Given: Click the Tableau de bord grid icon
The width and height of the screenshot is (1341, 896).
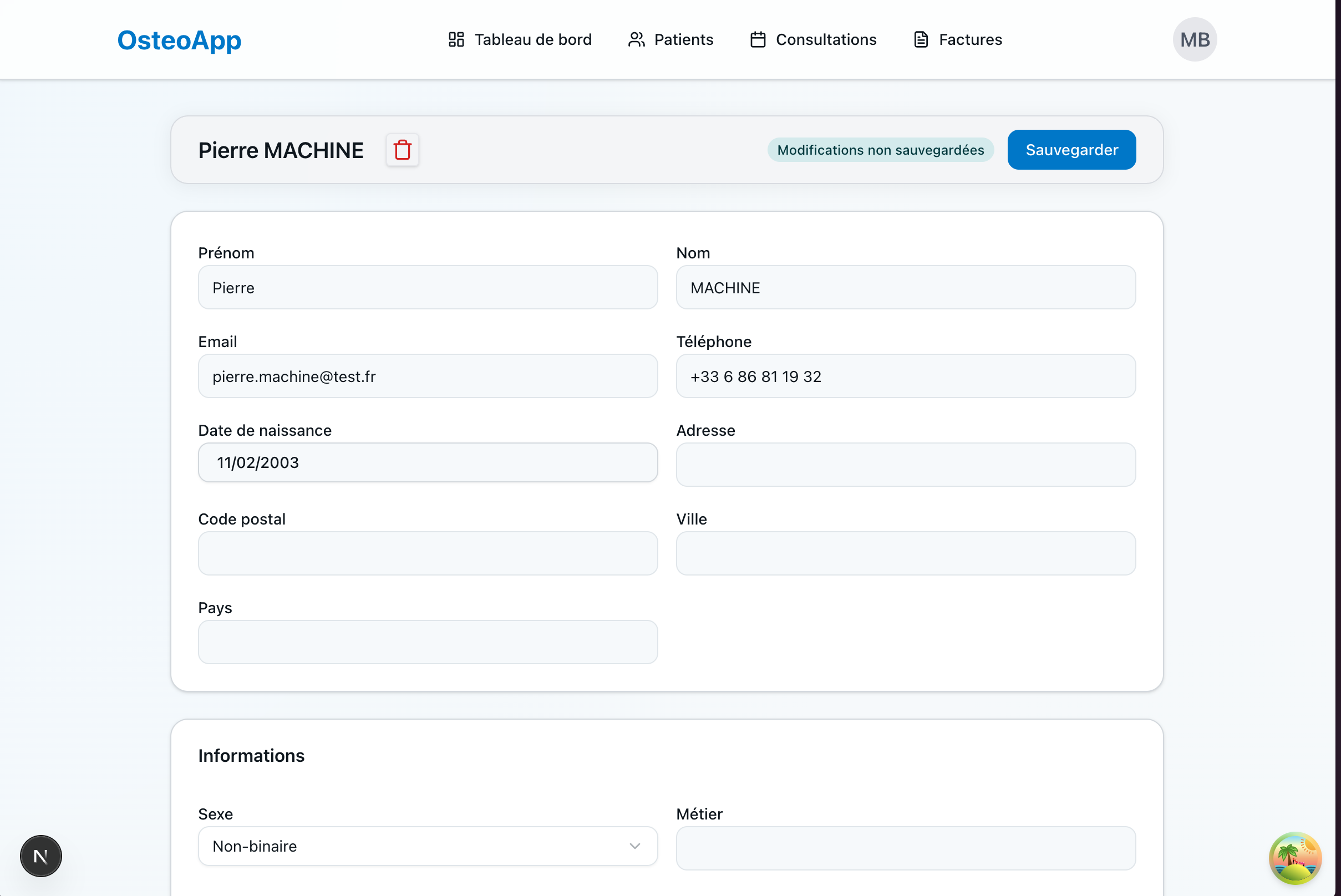Looking at the screenshot, I should 455,39.
